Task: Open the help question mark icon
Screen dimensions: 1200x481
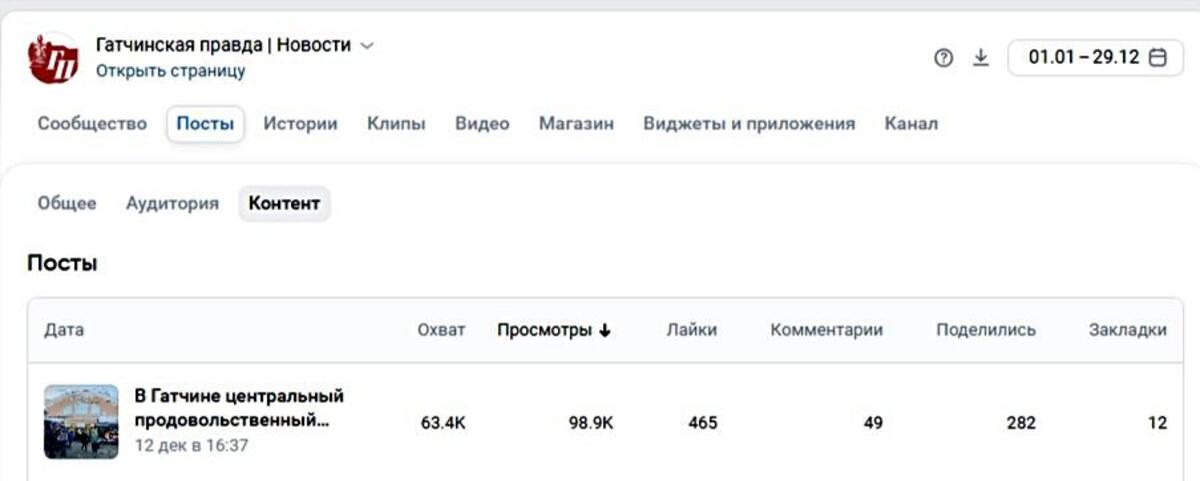Action: [x=943, y=58]
